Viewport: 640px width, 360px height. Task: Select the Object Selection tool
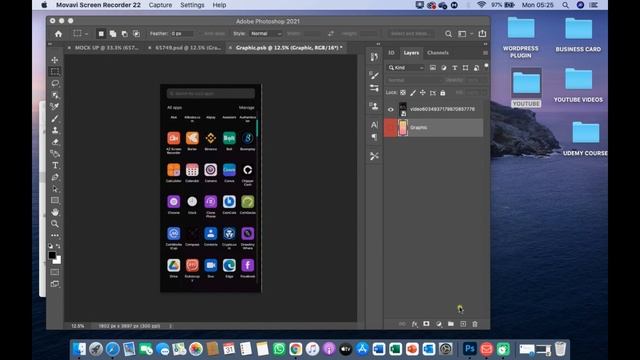click(55, 95)
